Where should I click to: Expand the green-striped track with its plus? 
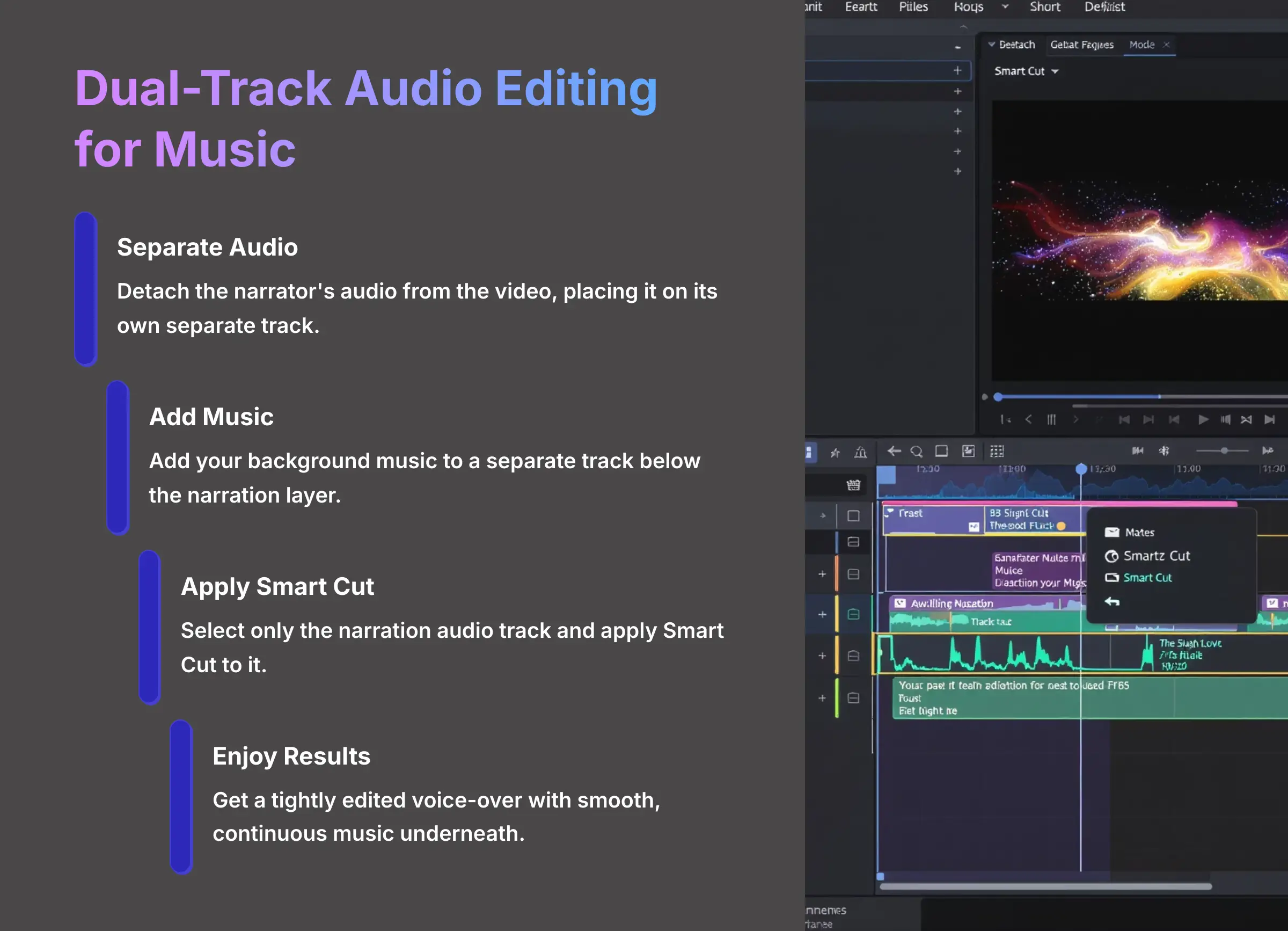coord(822,698)
